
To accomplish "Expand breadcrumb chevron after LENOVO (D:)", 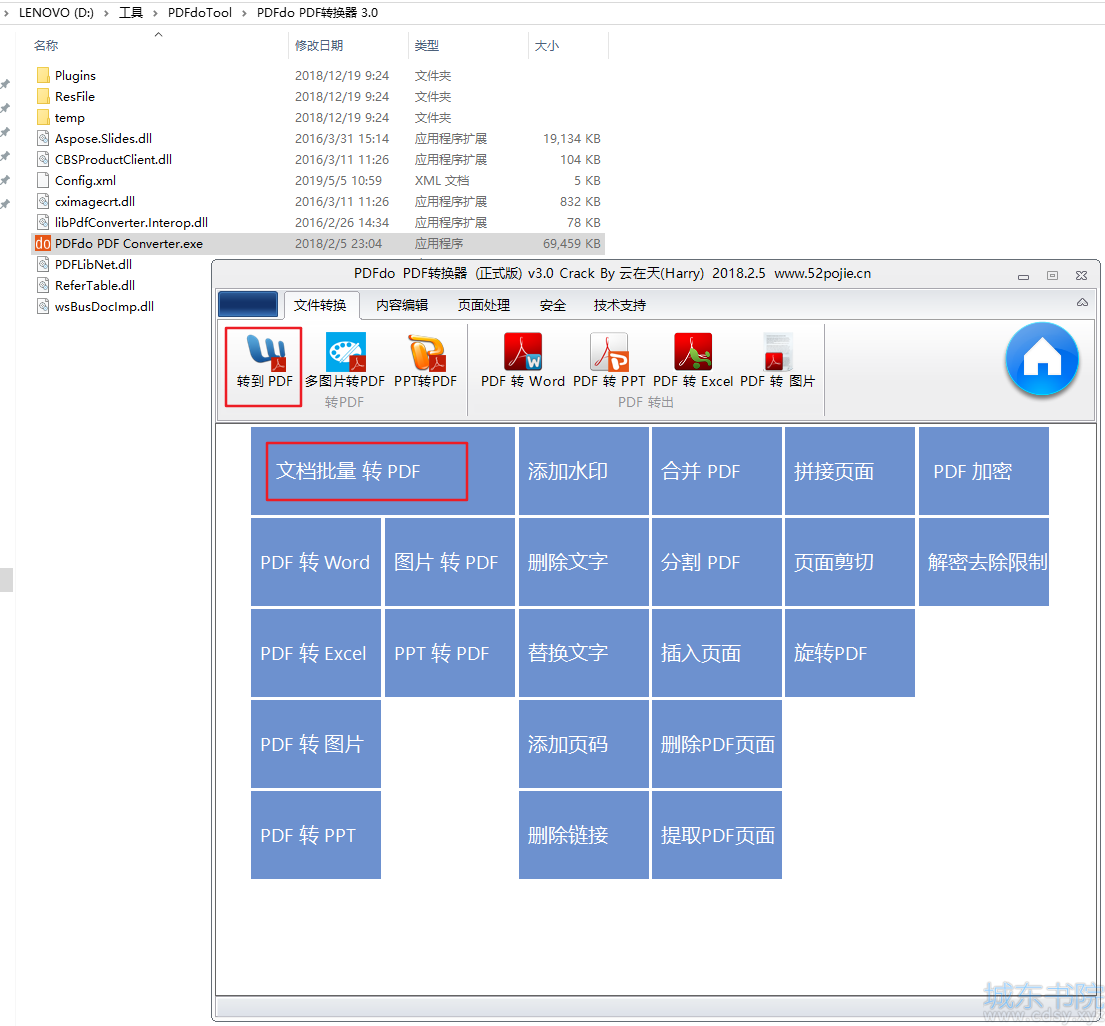I will 106,13.
